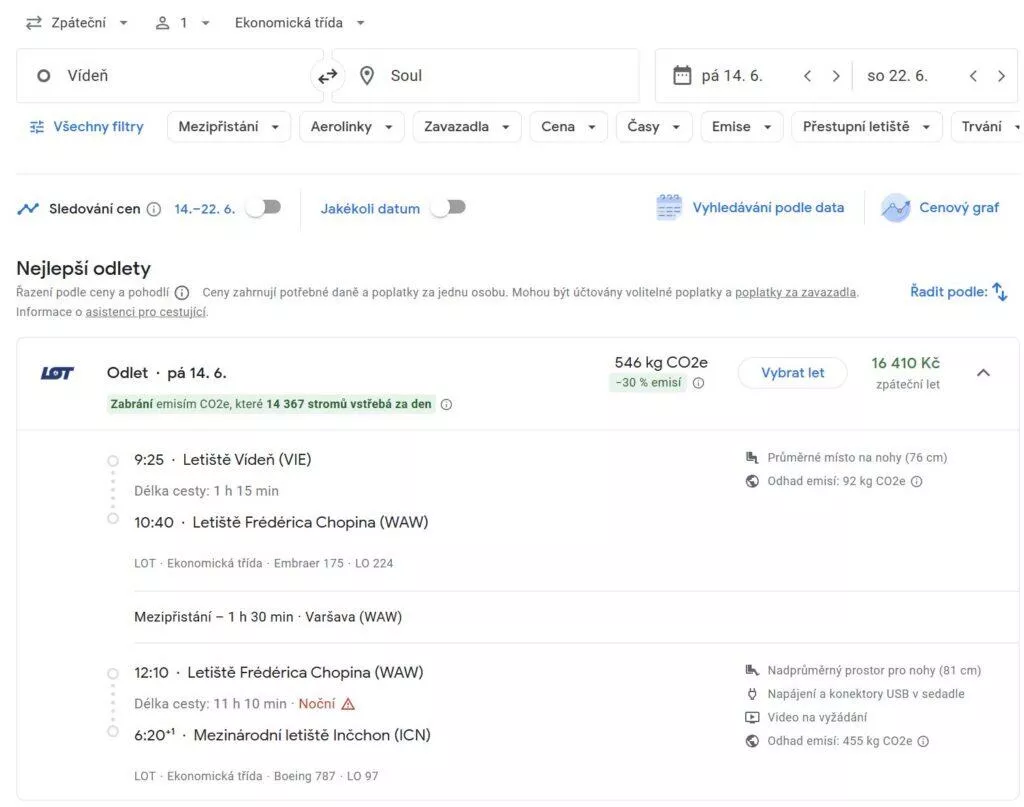Viewport: 1024px width, 807px height.
Task: Open the Ekonomická třída class dropdown
Action: tap(300, 23)
